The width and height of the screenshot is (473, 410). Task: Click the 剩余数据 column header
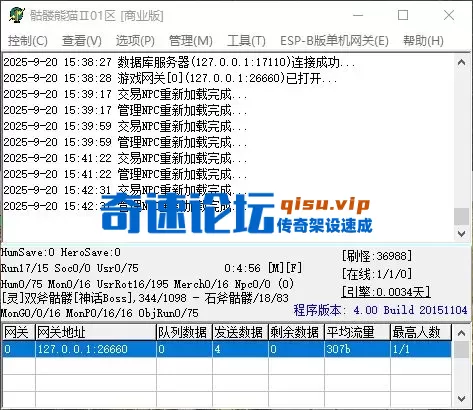[296, 332]
